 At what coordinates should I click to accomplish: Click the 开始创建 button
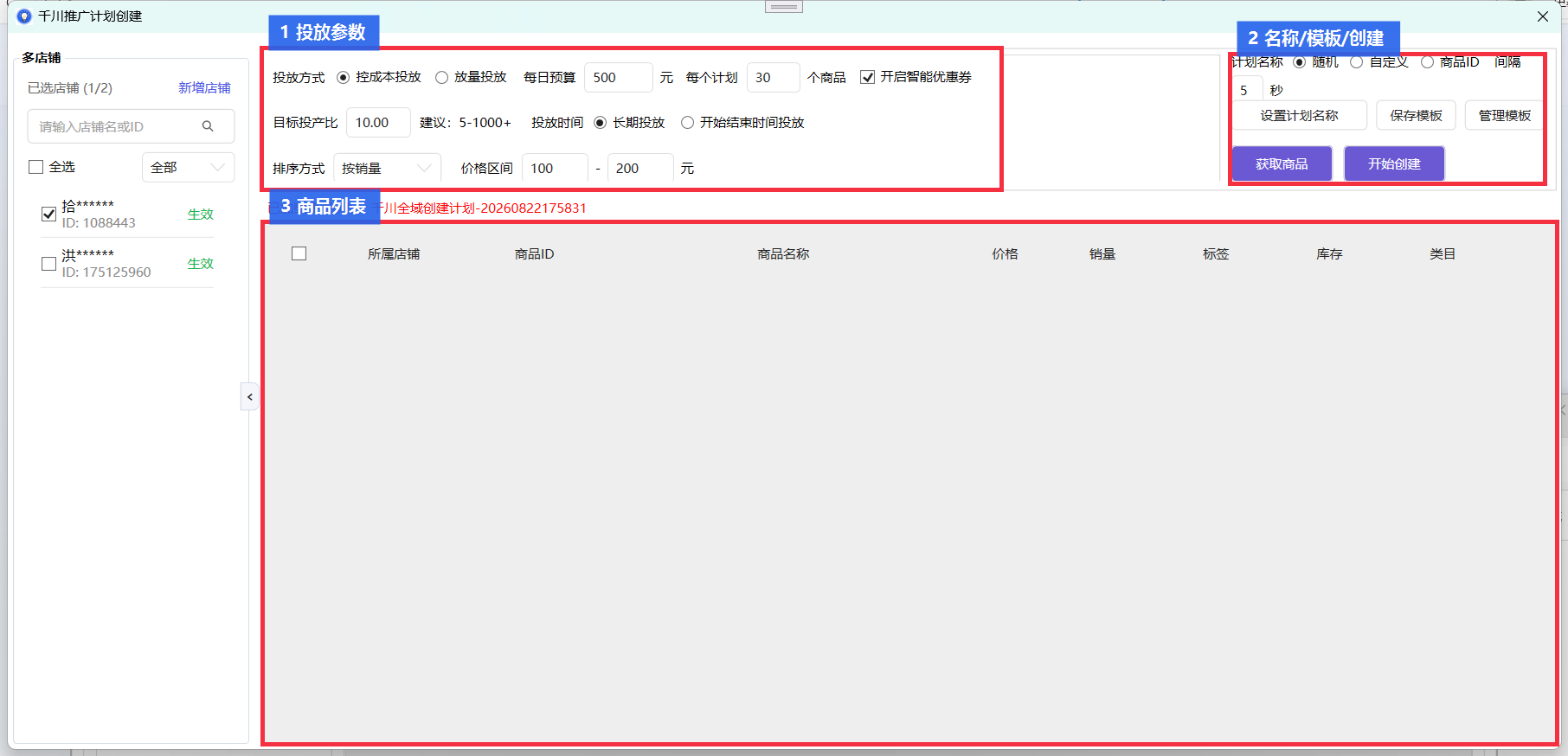1394,163
